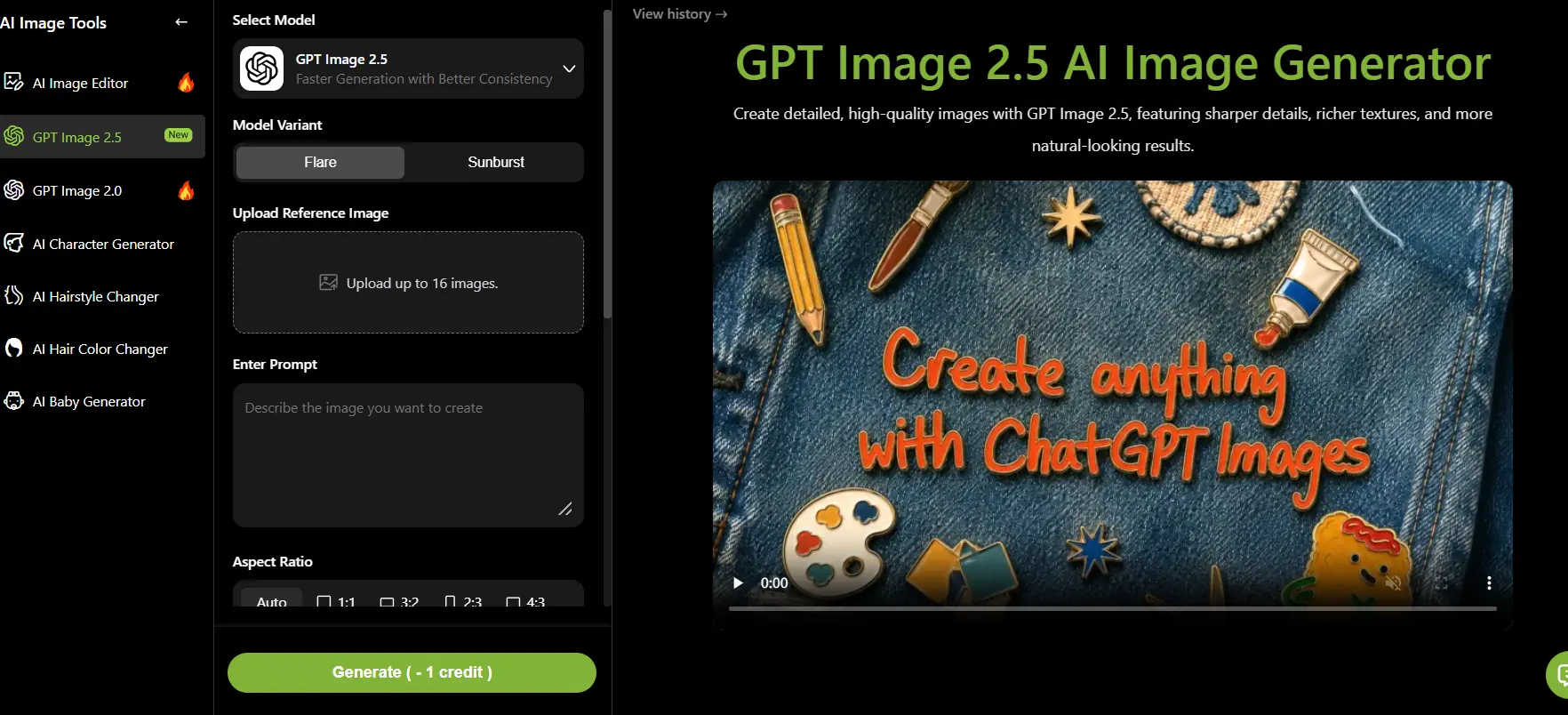The height and width of the screenshot is (715, 1568).
Task: Collapse the AI Image Tools sidebar arrow
Action: coord(181,22)
